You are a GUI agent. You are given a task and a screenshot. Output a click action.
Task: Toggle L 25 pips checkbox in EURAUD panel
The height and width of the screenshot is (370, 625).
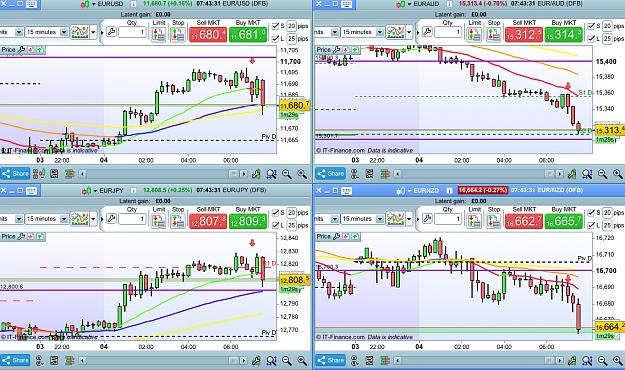click(x=591, y=39)
